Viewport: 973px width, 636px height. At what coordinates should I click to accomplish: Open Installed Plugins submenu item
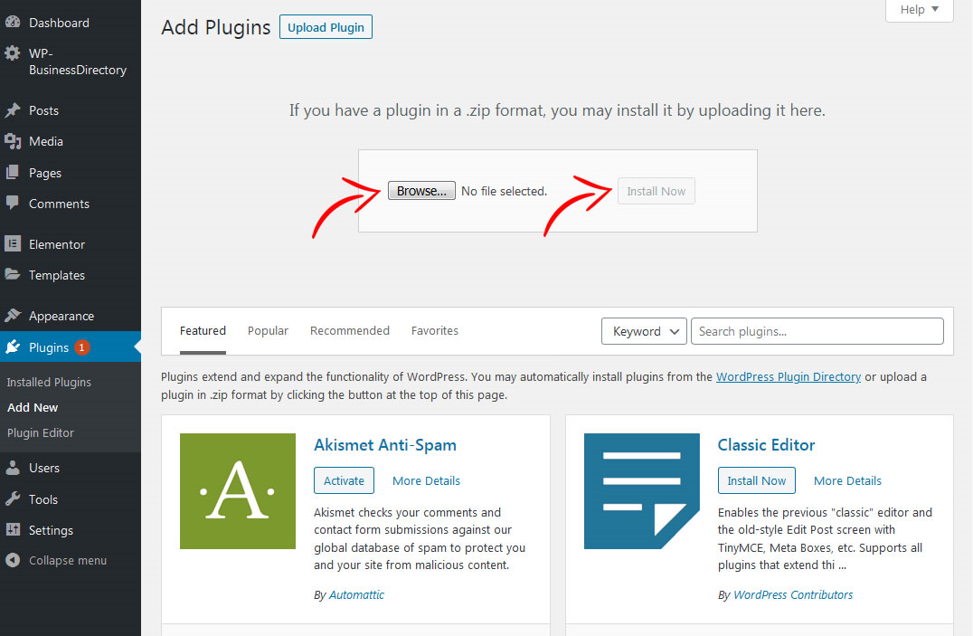tap(49, 382)
